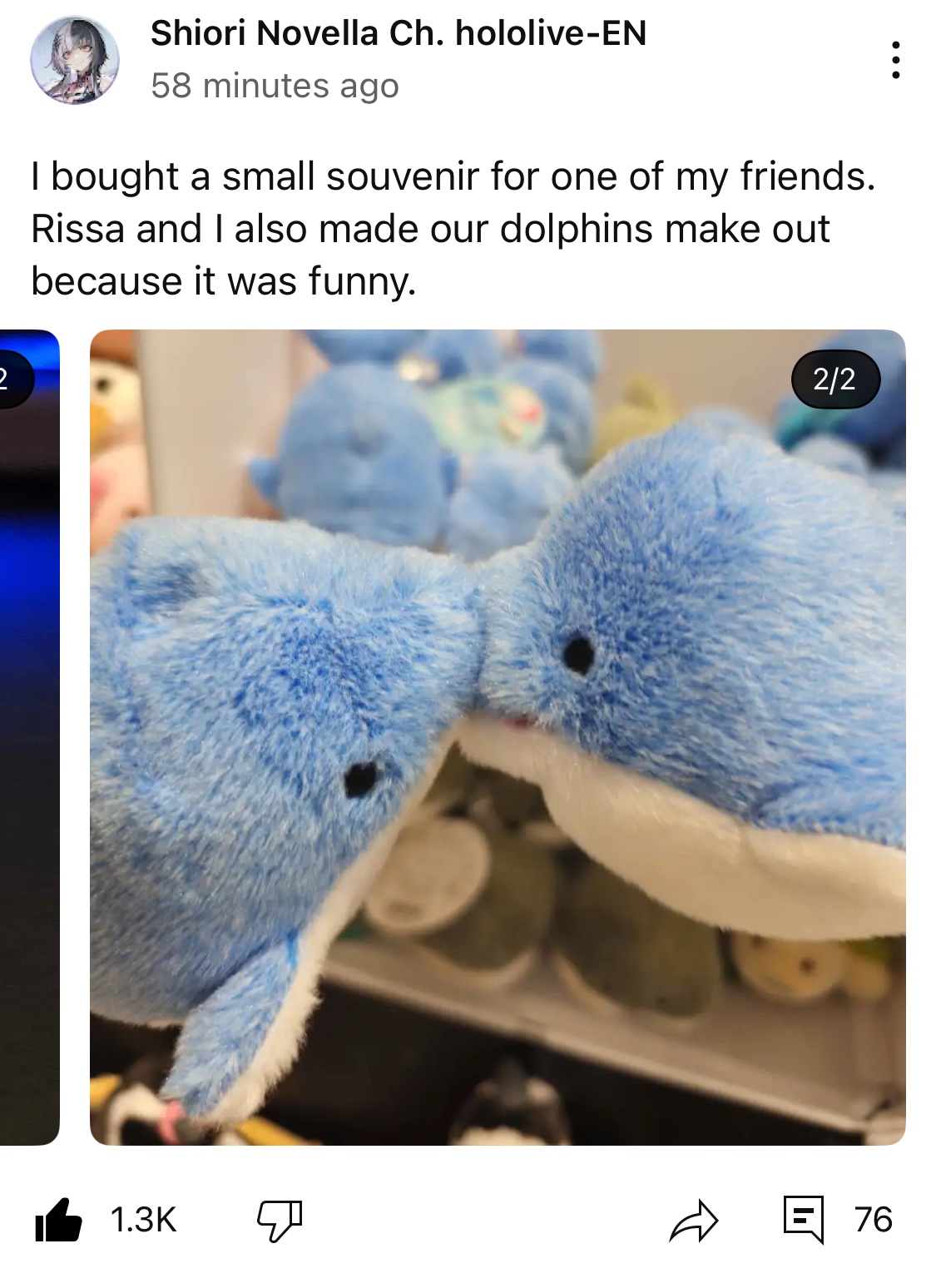The width and height of the screenshot is (936, 1288).
Task: Go back to the previous image in carousel
Action: point(29,737)
